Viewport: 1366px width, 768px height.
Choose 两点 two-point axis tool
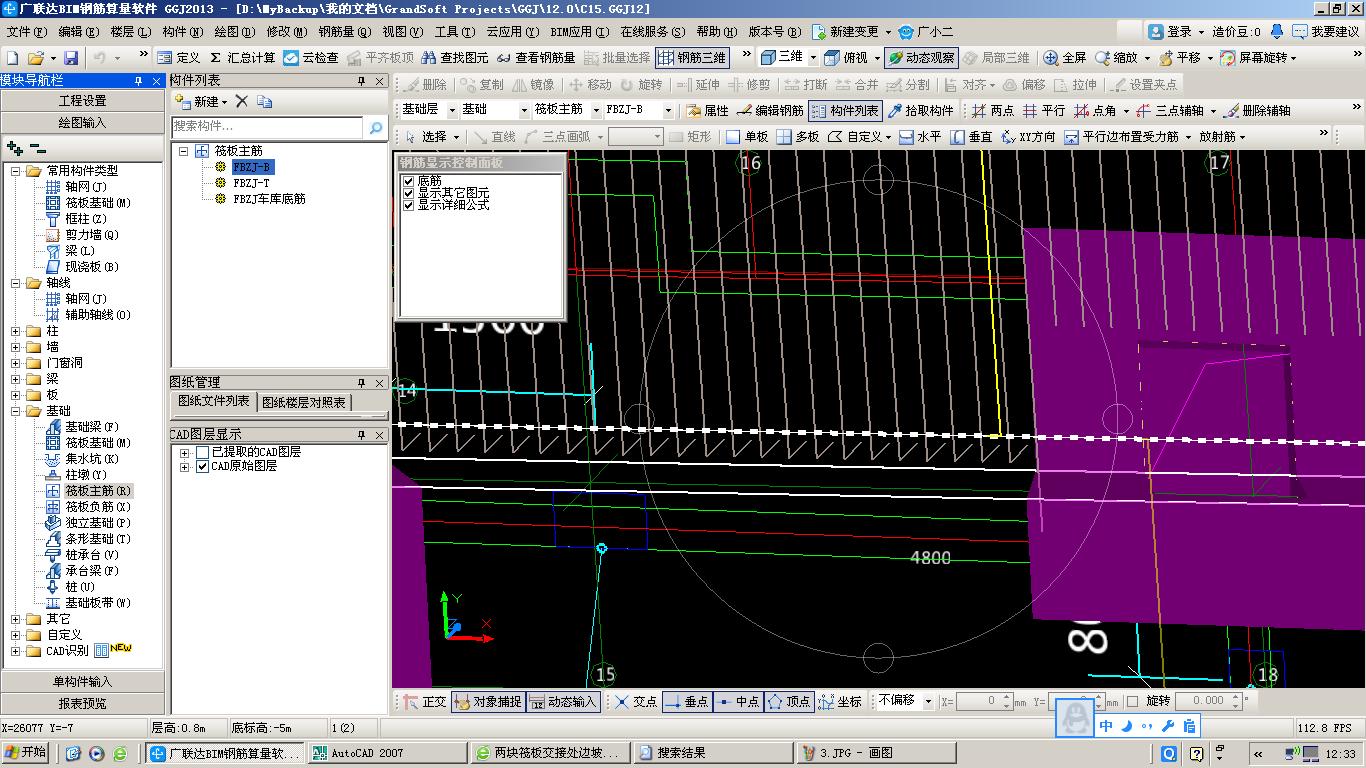(993, 110)
